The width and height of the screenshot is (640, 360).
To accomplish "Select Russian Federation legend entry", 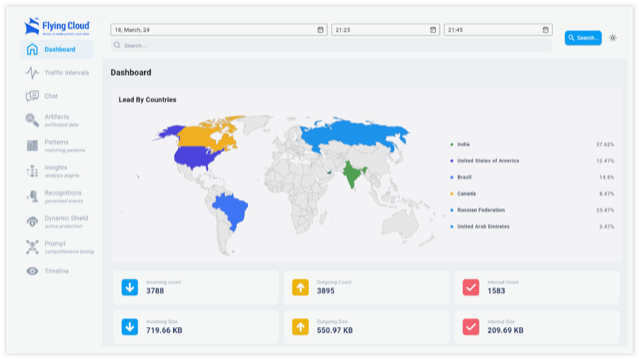I will 481,210.
